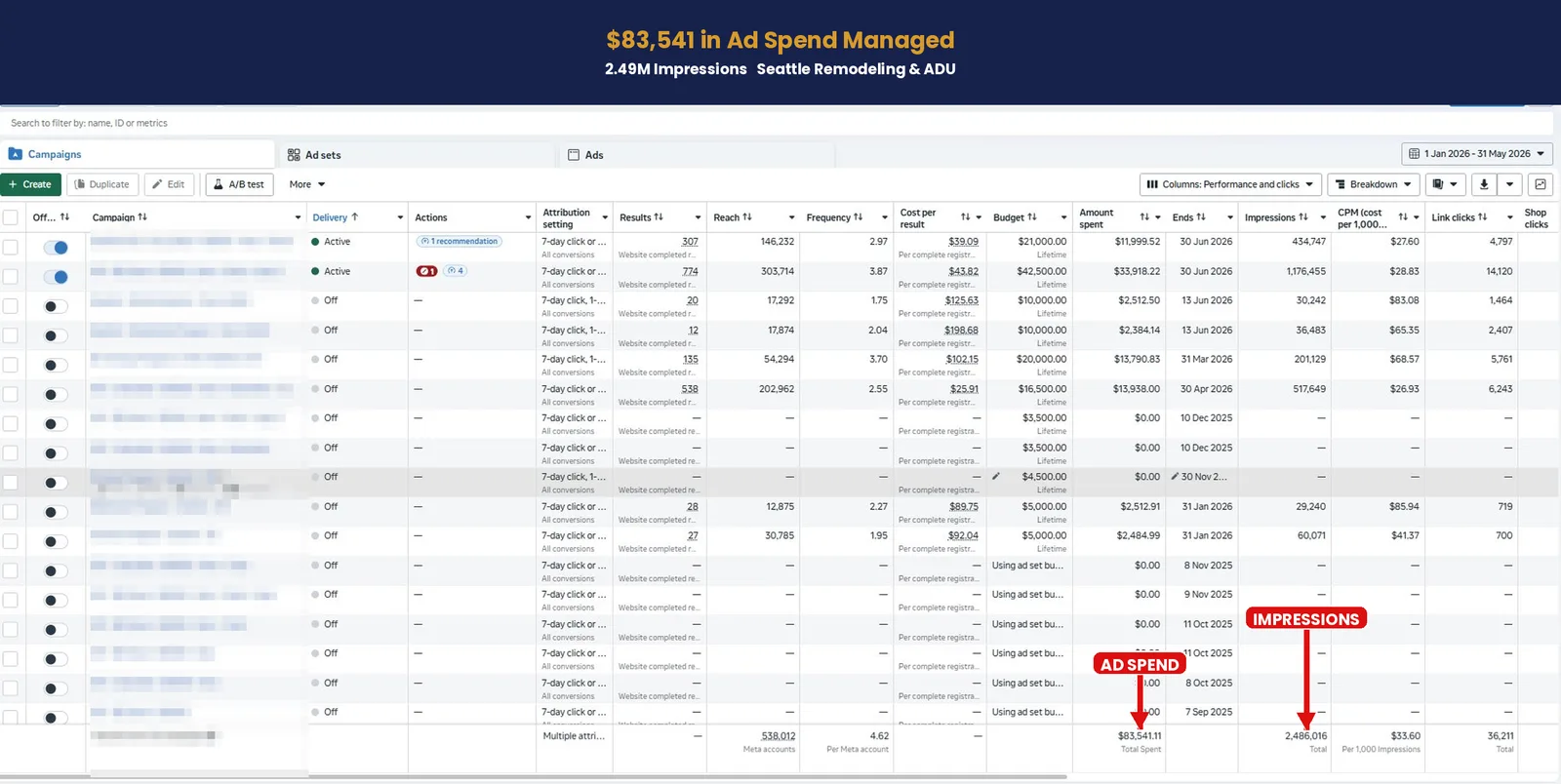
Task: Click the blue badge showing 4 in Actions
Action: coord(455,271)
